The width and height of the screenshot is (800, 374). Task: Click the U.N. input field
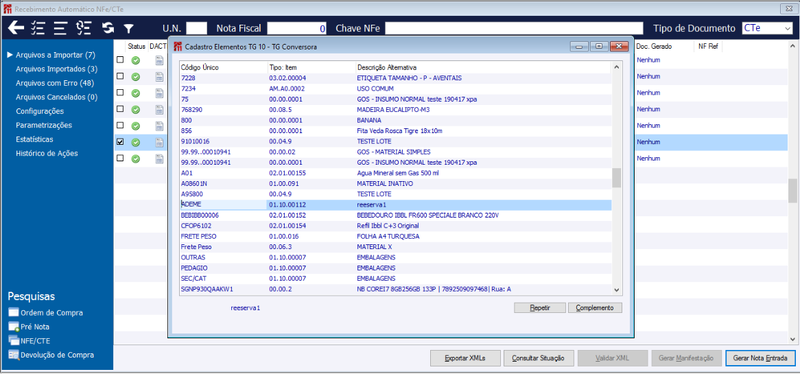point(196,29)
